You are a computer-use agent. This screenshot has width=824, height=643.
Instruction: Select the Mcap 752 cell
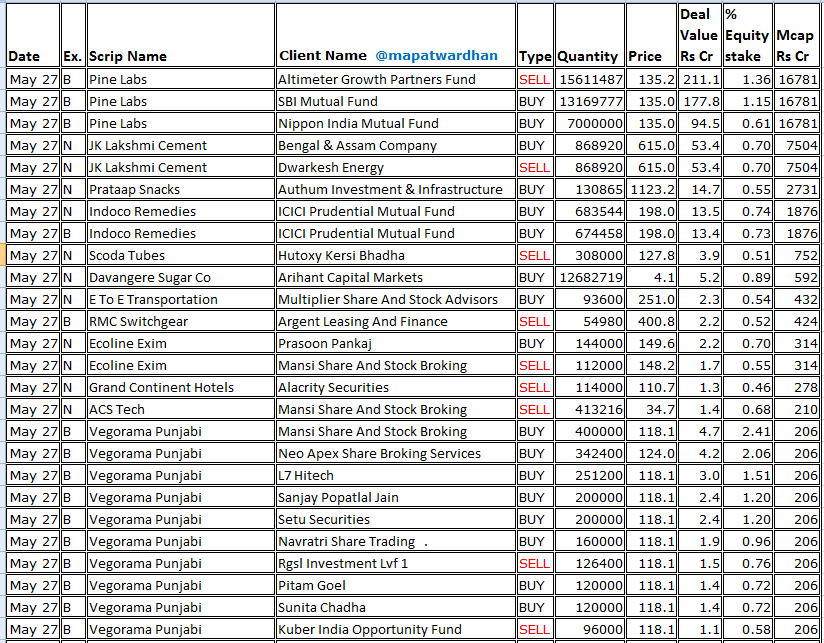(x=796, y=255)
